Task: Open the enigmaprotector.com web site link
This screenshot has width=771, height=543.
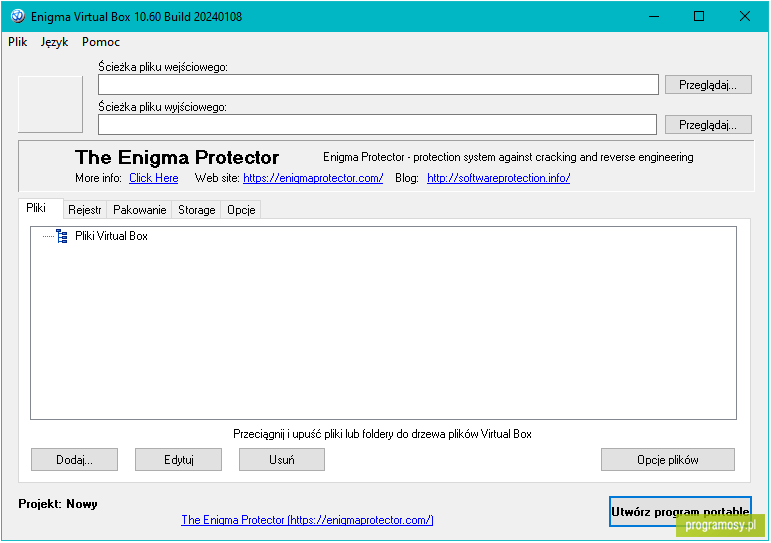Action: tap(313, 178)
